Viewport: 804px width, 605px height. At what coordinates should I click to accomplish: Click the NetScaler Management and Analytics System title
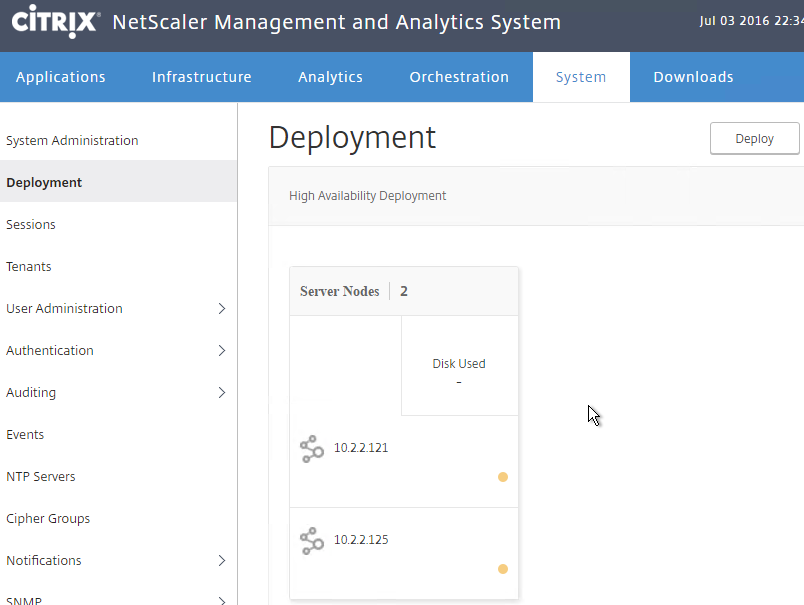coord(336,22)
